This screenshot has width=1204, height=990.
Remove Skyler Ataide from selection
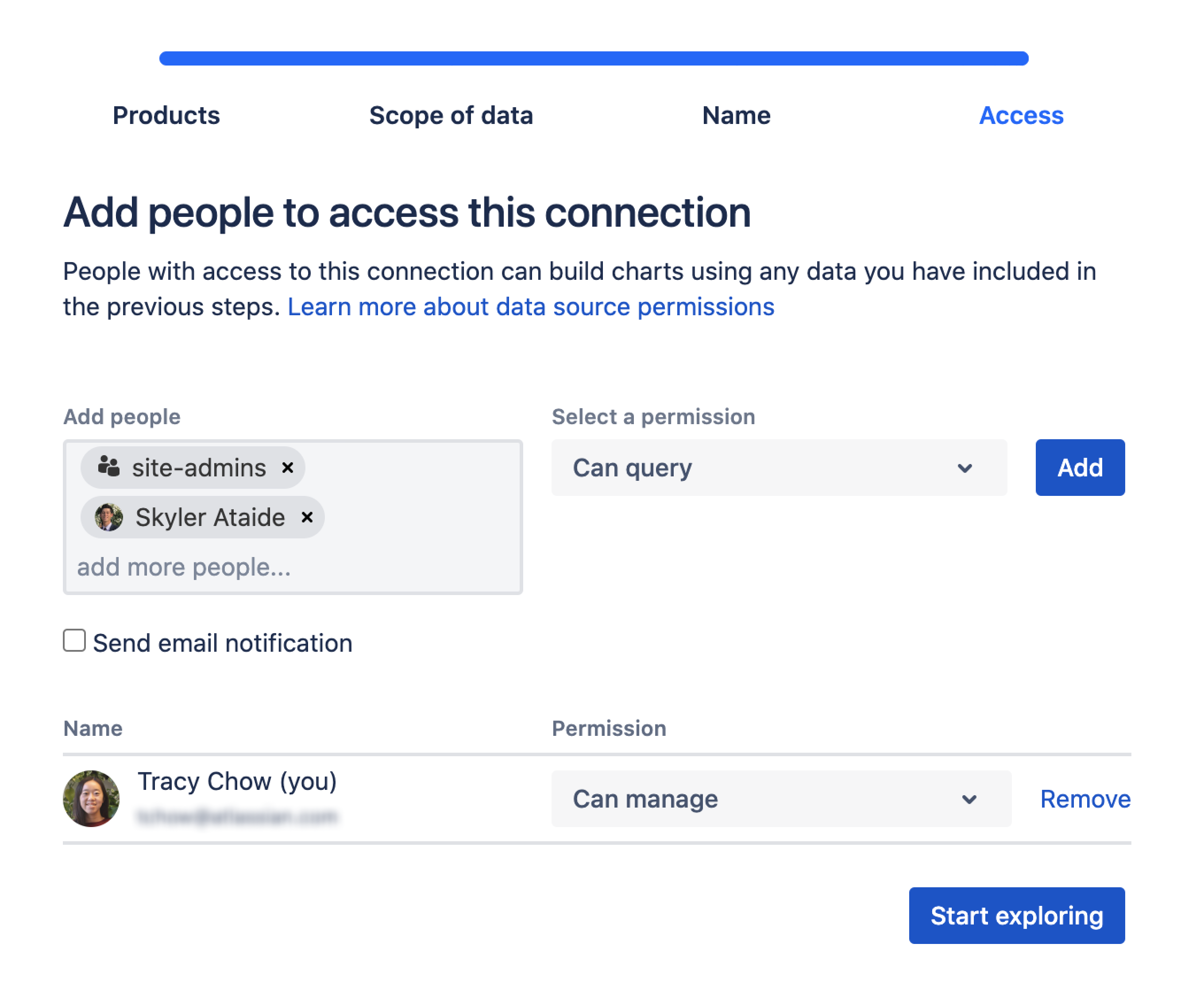[x=307, y=518]
